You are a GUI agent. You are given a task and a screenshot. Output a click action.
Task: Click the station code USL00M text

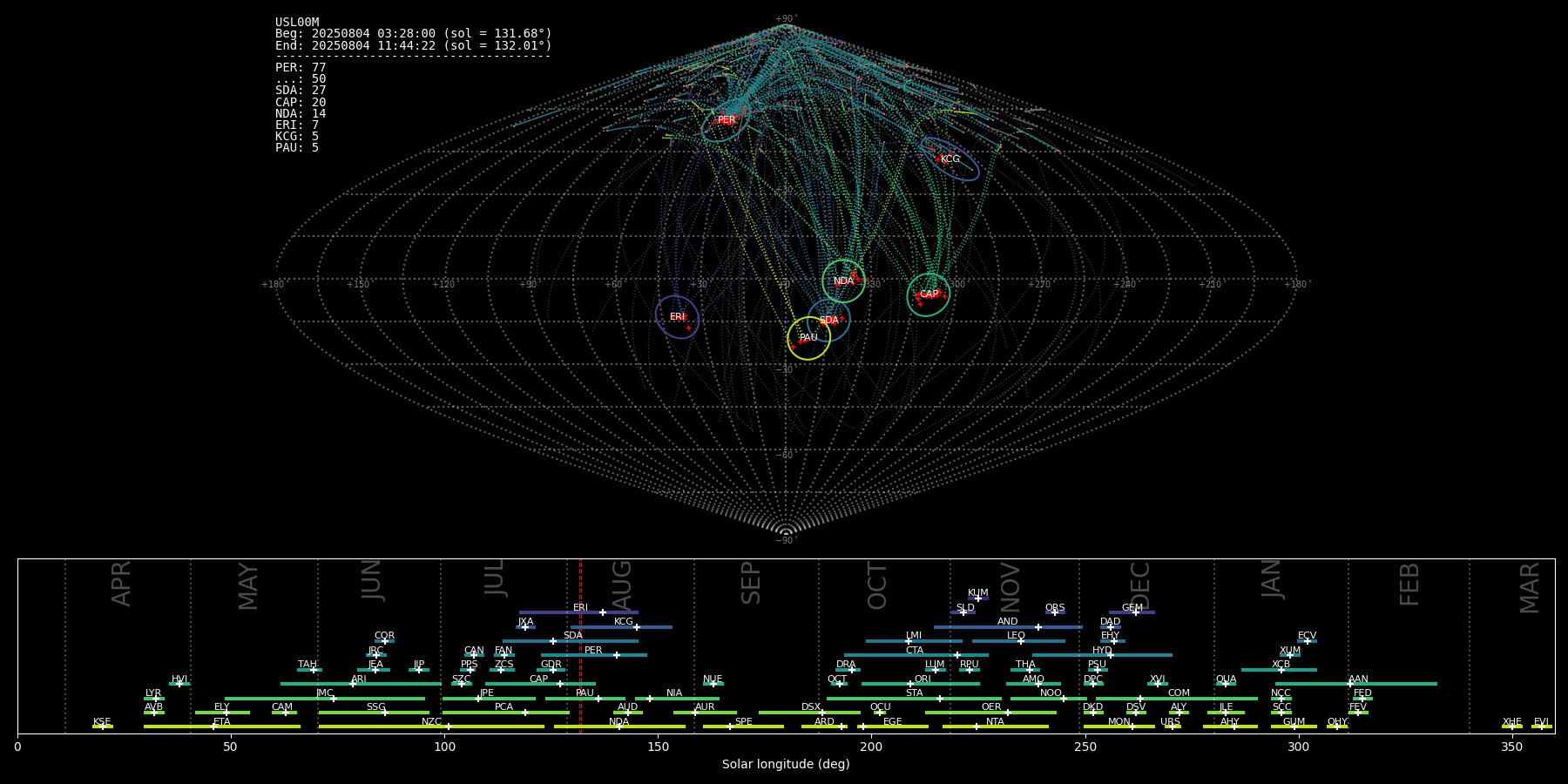point(297,23)
